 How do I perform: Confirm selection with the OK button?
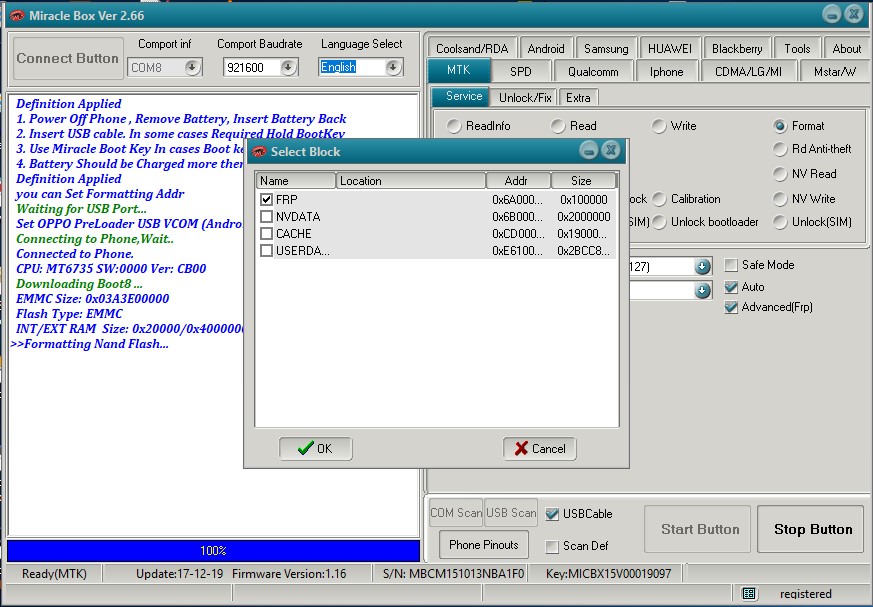coord(315,448)
